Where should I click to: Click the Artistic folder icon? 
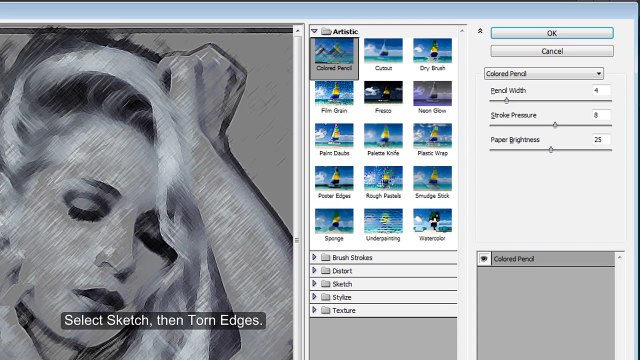pos(326,31)
